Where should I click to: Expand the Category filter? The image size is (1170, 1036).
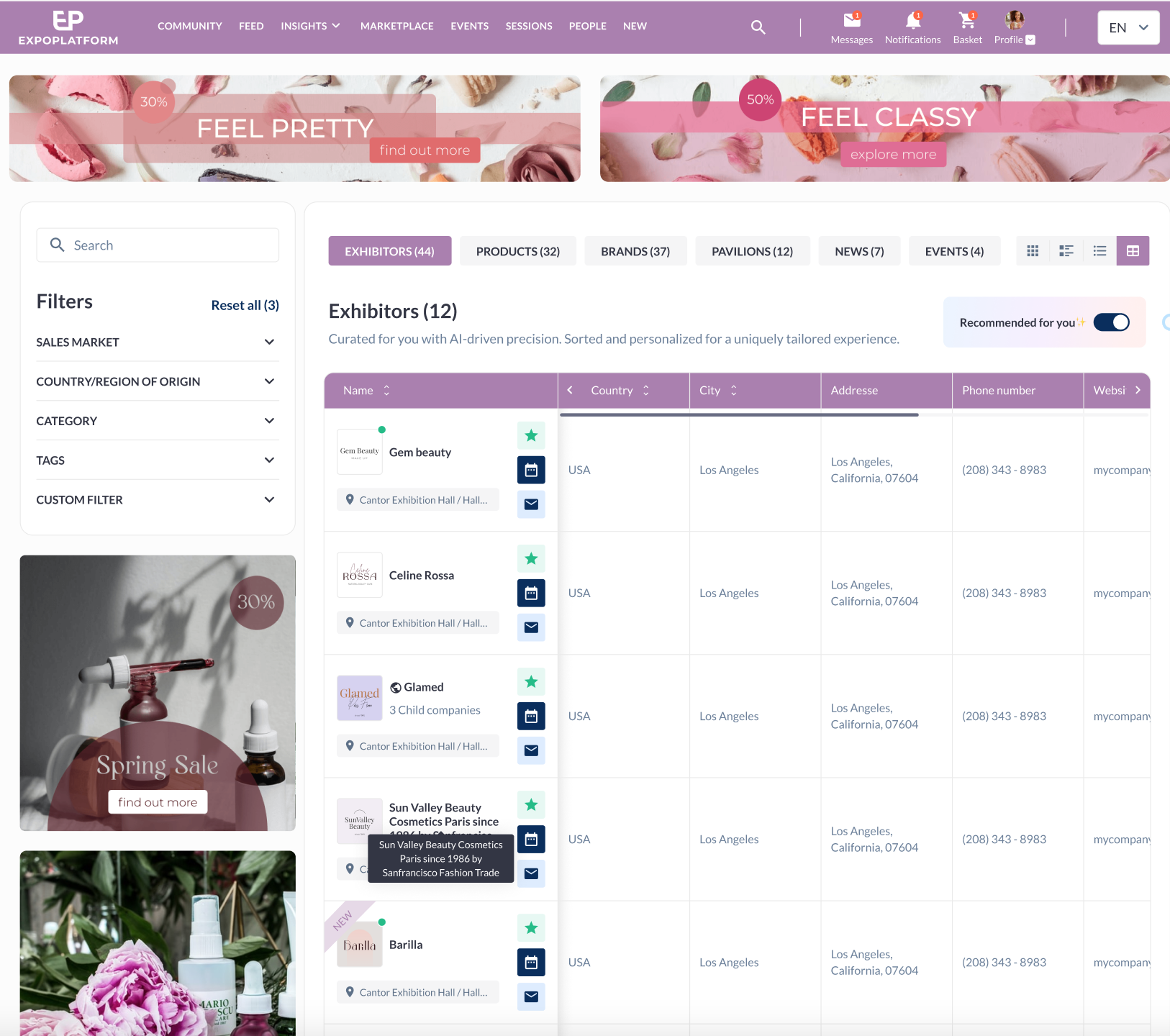(157, 421)
